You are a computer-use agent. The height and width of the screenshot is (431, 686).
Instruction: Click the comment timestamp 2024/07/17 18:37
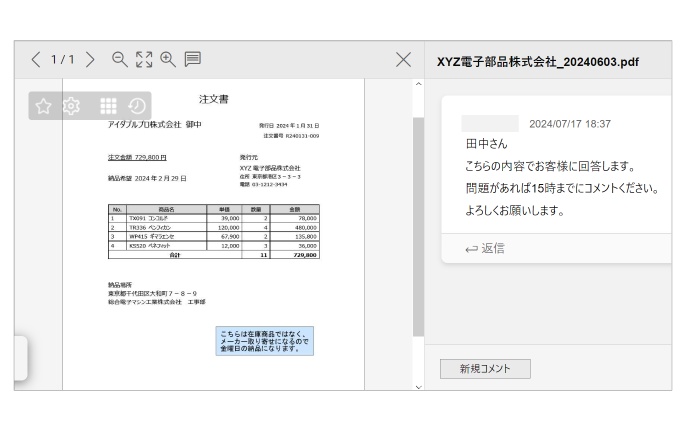tap(570, 124)
